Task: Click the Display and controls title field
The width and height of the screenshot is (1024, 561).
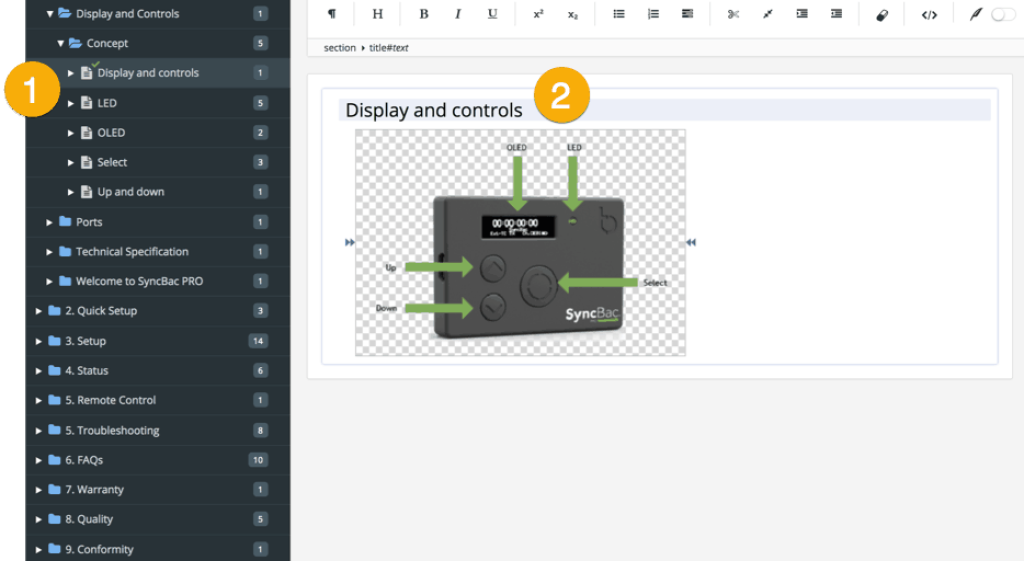Action: click(433, 110)
